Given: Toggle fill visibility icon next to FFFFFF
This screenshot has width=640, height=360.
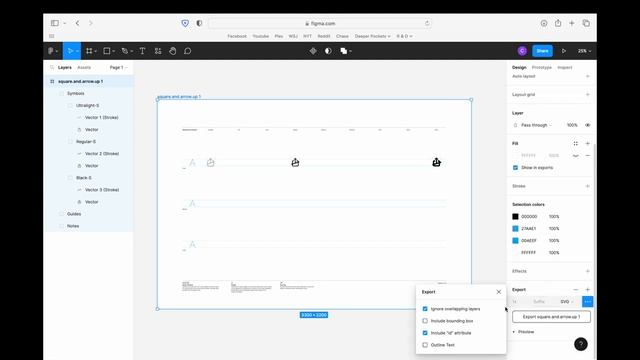Looking at the screenshot, I should click(576, 156).
